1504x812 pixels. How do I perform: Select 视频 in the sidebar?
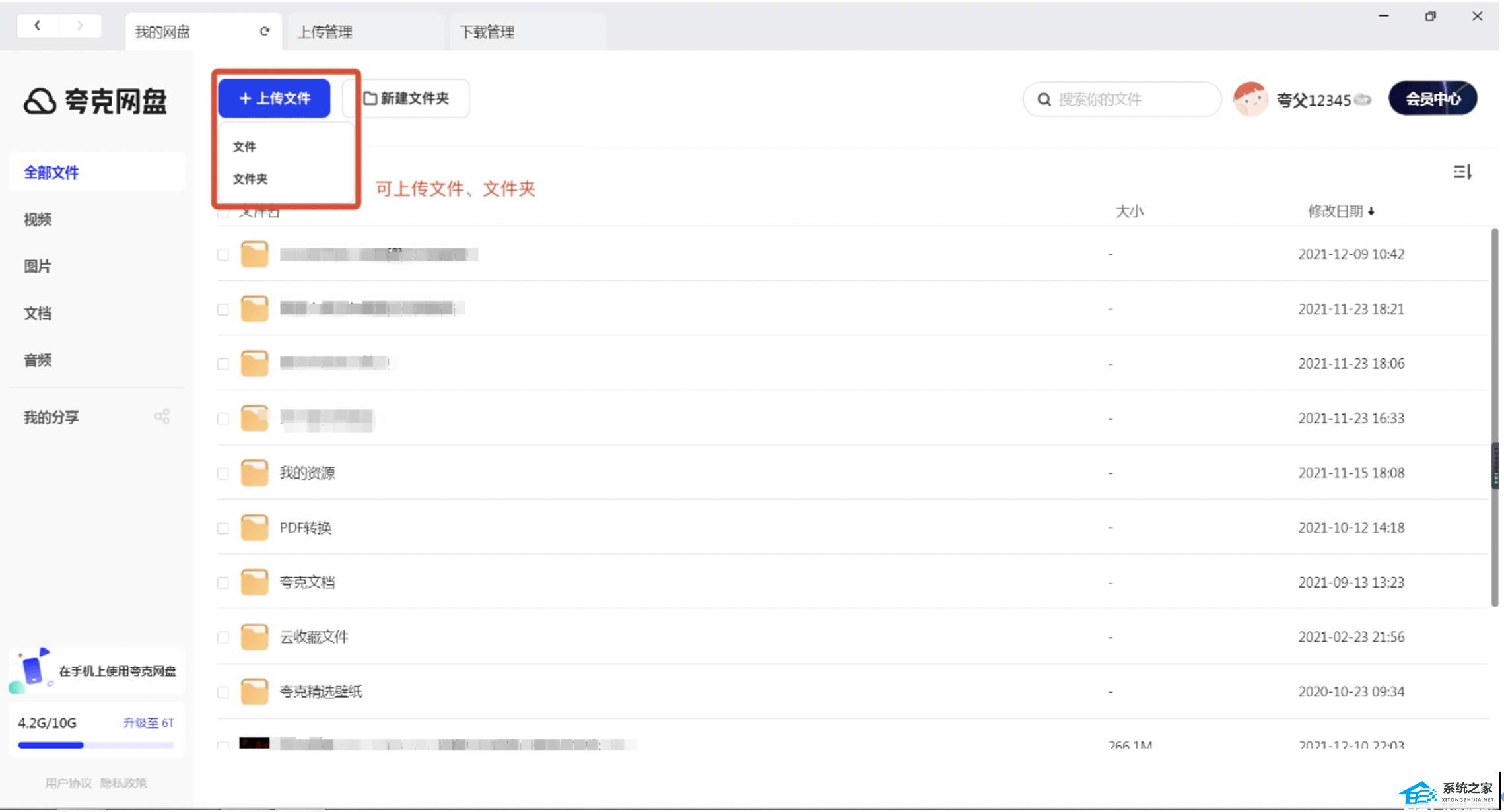38,219
